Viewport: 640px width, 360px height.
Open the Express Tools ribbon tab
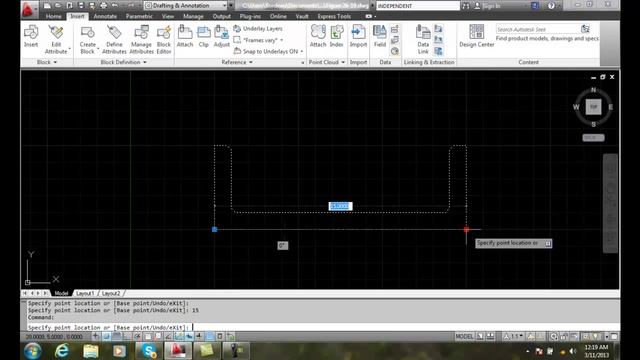(x=334, y=16)
